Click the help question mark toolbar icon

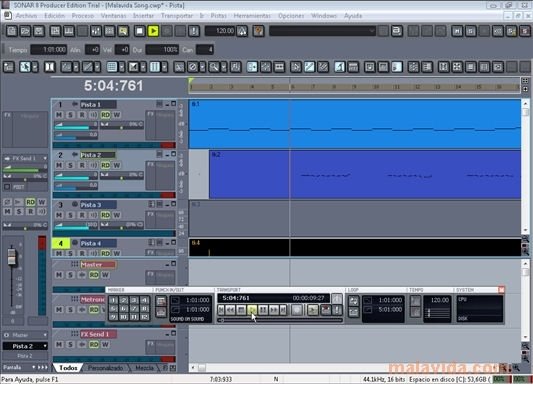(258, 31)
